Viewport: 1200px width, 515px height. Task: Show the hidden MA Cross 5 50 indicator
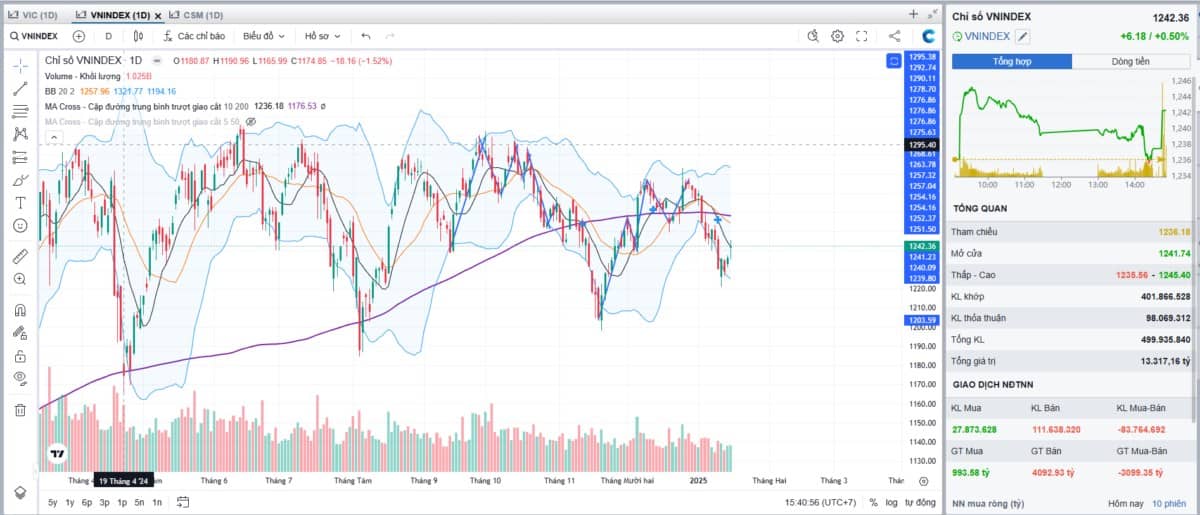coord(251,121)
